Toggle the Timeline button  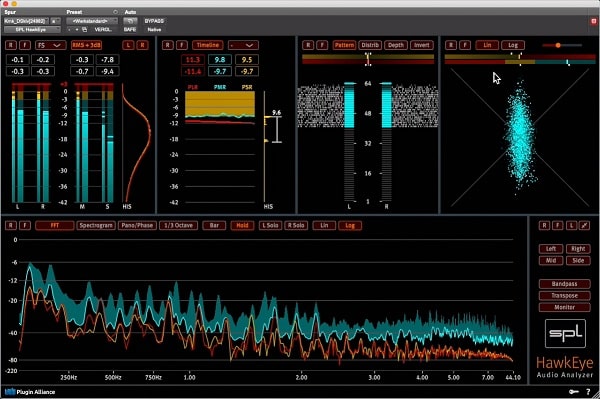click(208, 45)
